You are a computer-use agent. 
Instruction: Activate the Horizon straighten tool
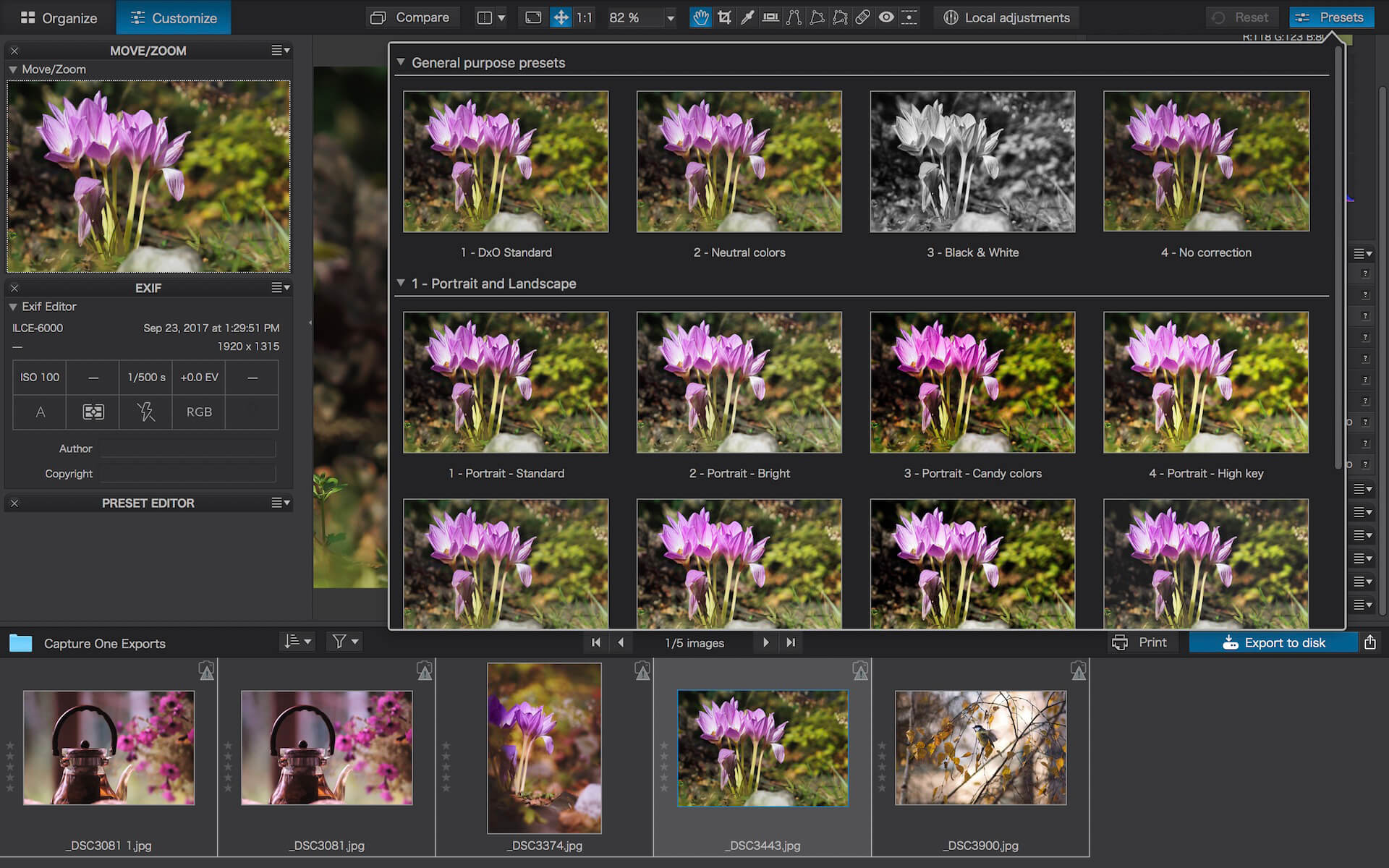770,17
